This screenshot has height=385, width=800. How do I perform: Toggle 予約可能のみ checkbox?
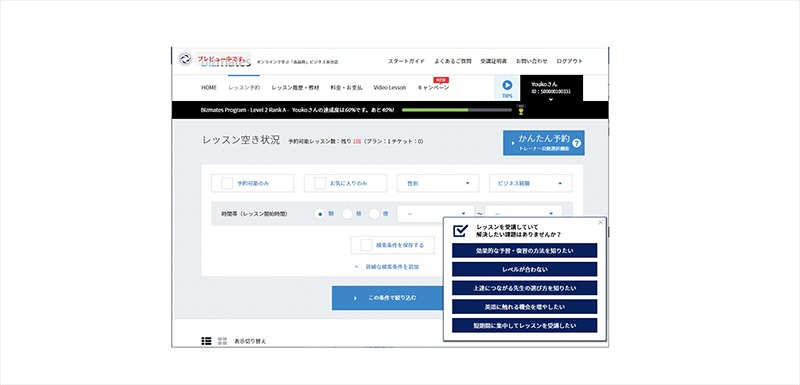(x=227, y=184)
